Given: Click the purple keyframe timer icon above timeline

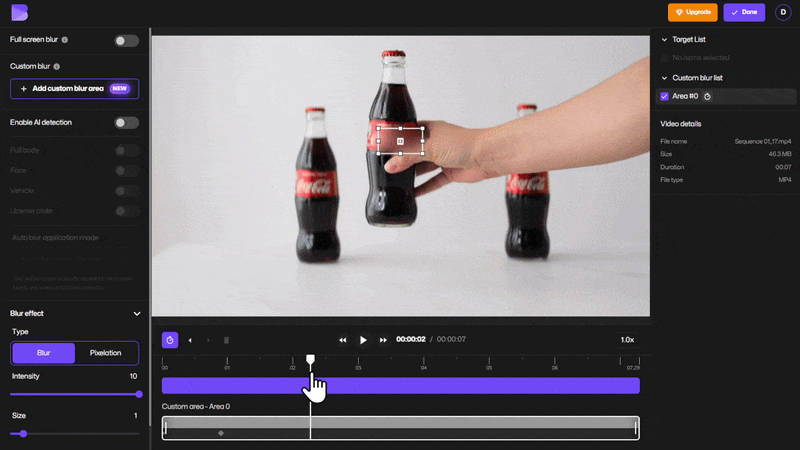Looking at the screenshot, I should pos(170,340).
